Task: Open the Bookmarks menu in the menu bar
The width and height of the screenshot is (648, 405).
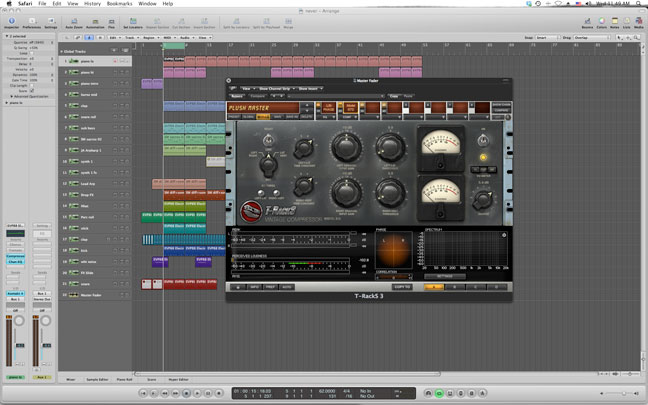Action: click(119, 3)
